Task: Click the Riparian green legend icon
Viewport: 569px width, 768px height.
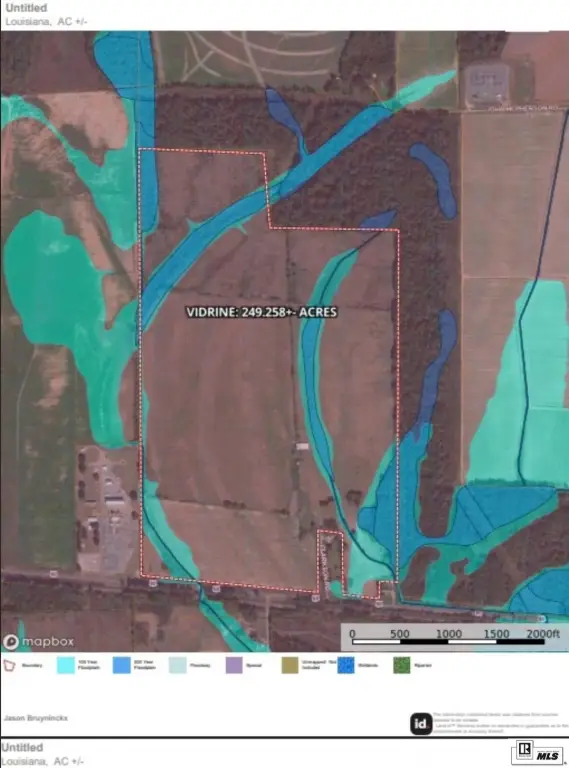Action: (402, 665)
